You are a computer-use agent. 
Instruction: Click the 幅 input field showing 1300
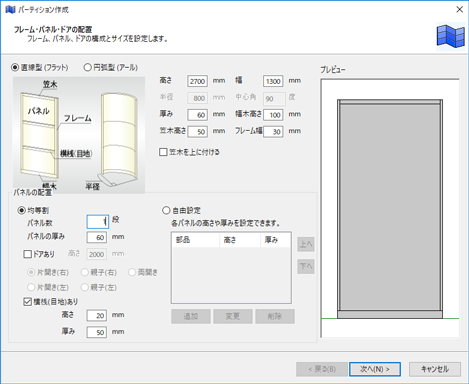tap(273, 81)
